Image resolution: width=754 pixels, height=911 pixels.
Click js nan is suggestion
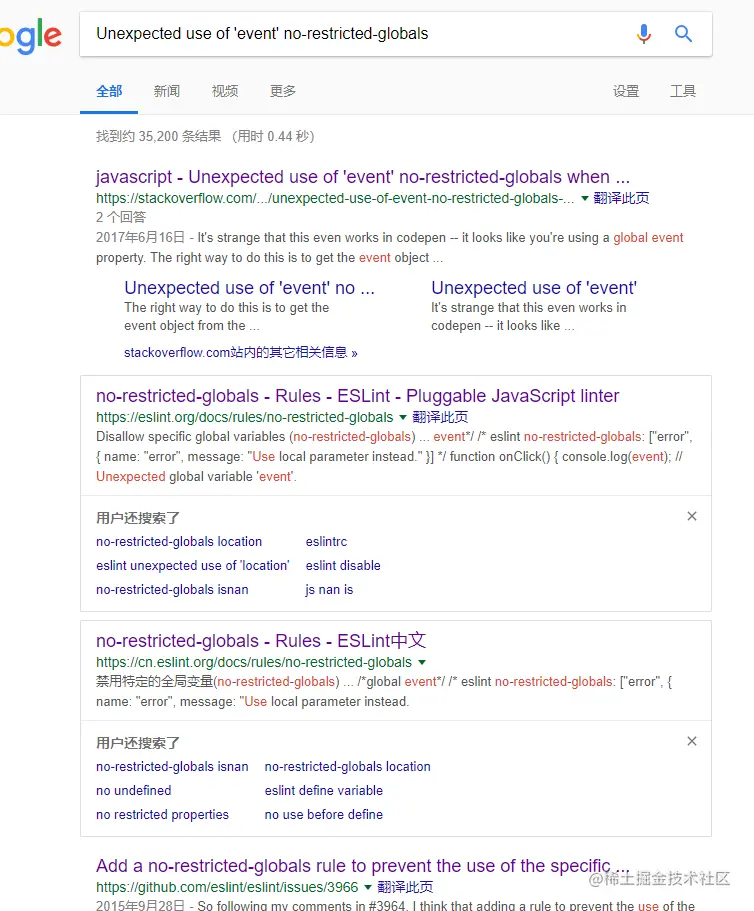329,589
